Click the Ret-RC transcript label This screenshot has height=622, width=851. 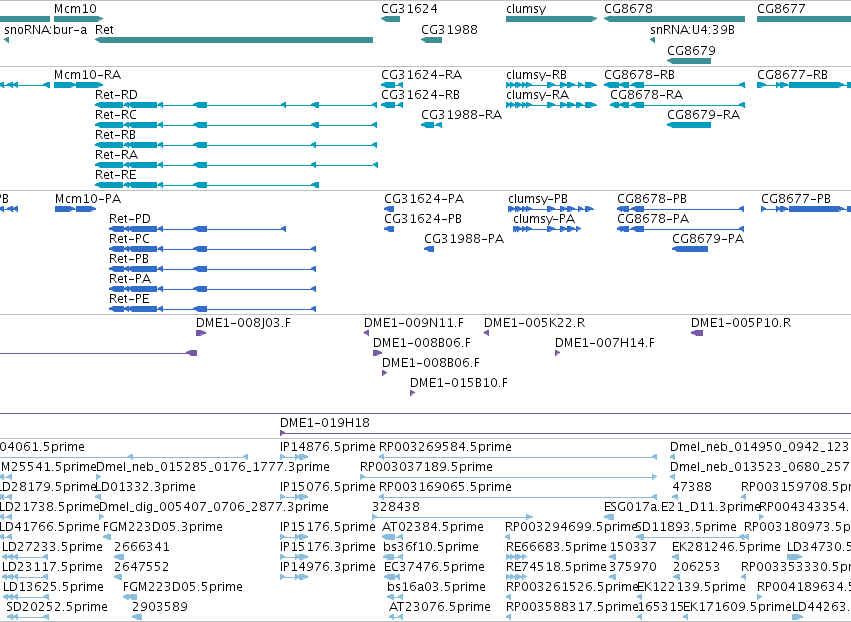click(116, 115)
